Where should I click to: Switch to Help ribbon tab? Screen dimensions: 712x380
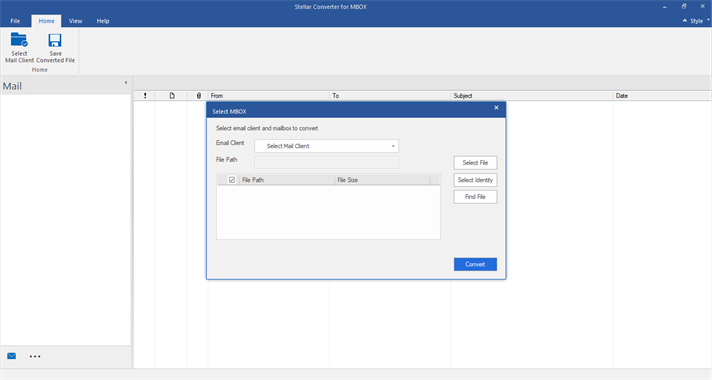103,21
